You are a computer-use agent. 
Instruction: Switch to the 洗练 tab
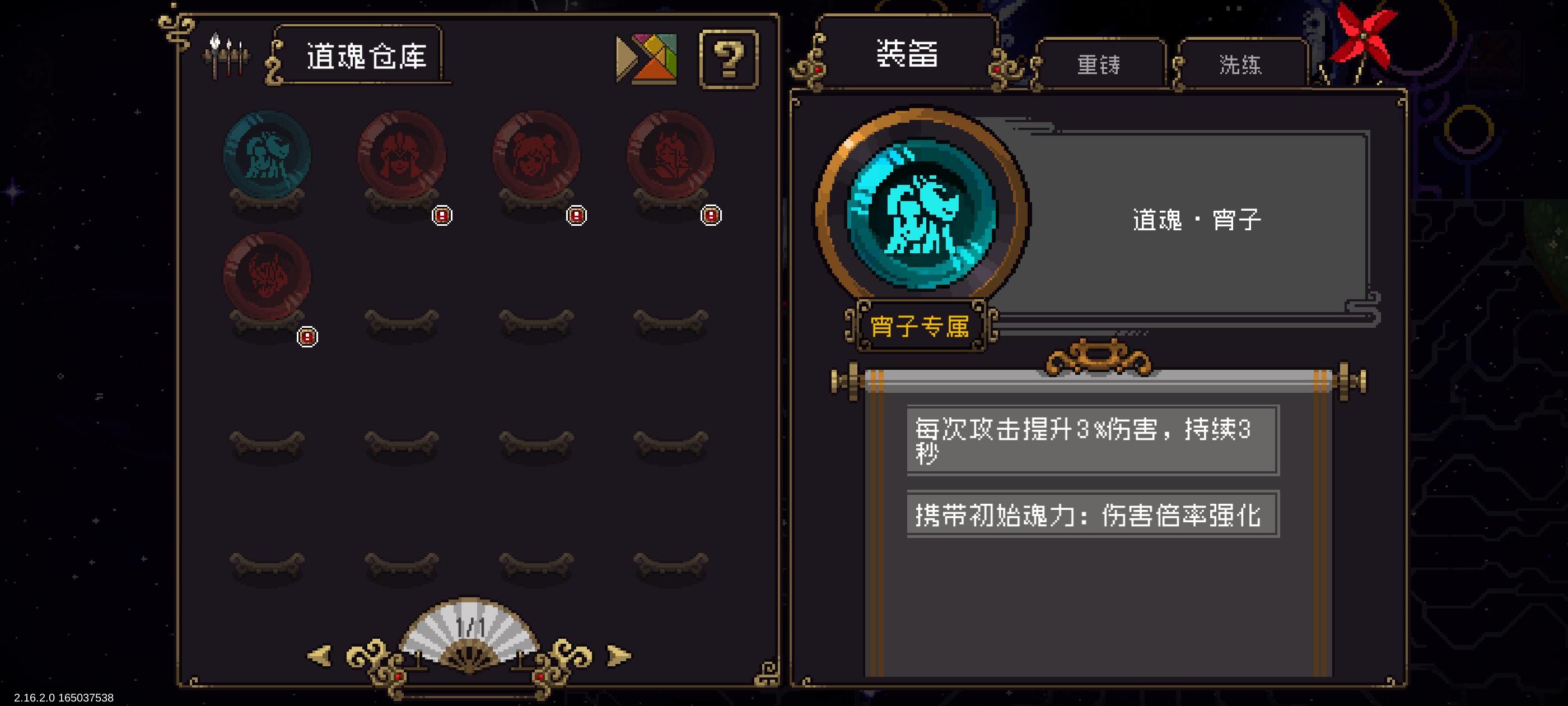point(1240,64)
